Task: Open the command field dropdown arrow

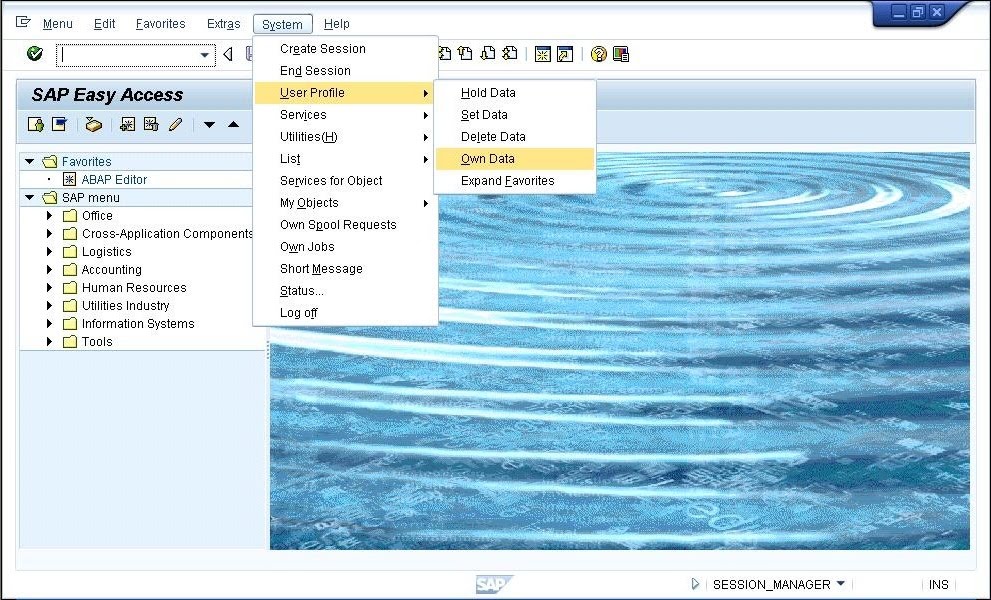Action: point(207,54)
